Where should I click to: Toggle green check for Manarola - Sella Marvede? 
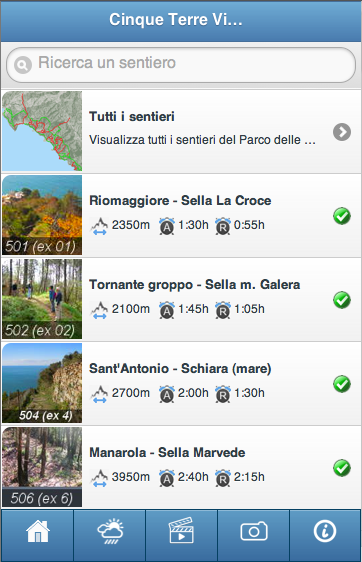tap(342, 468)
